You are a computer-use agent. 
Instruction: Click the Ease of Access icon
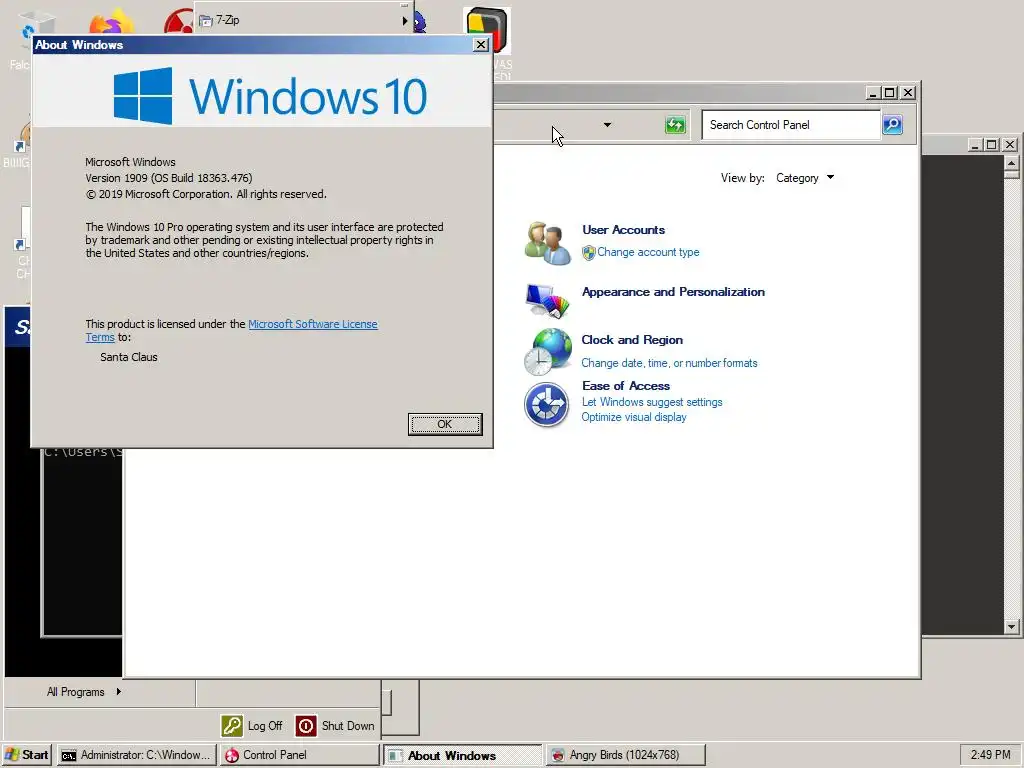tap(547, 405)
